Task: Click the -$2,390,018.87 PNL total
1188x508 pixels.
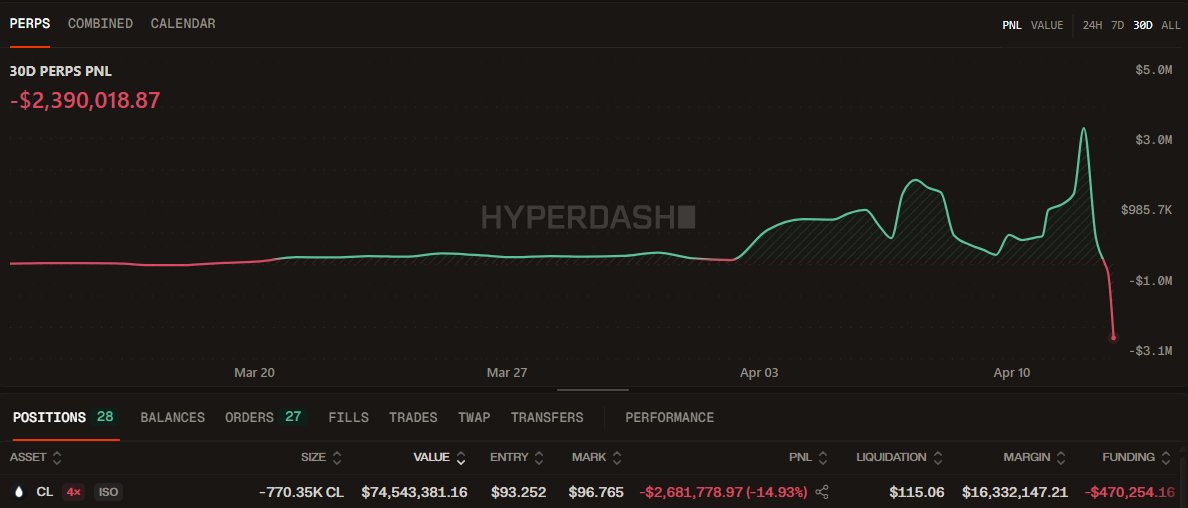Action: [x=85, y=101]
